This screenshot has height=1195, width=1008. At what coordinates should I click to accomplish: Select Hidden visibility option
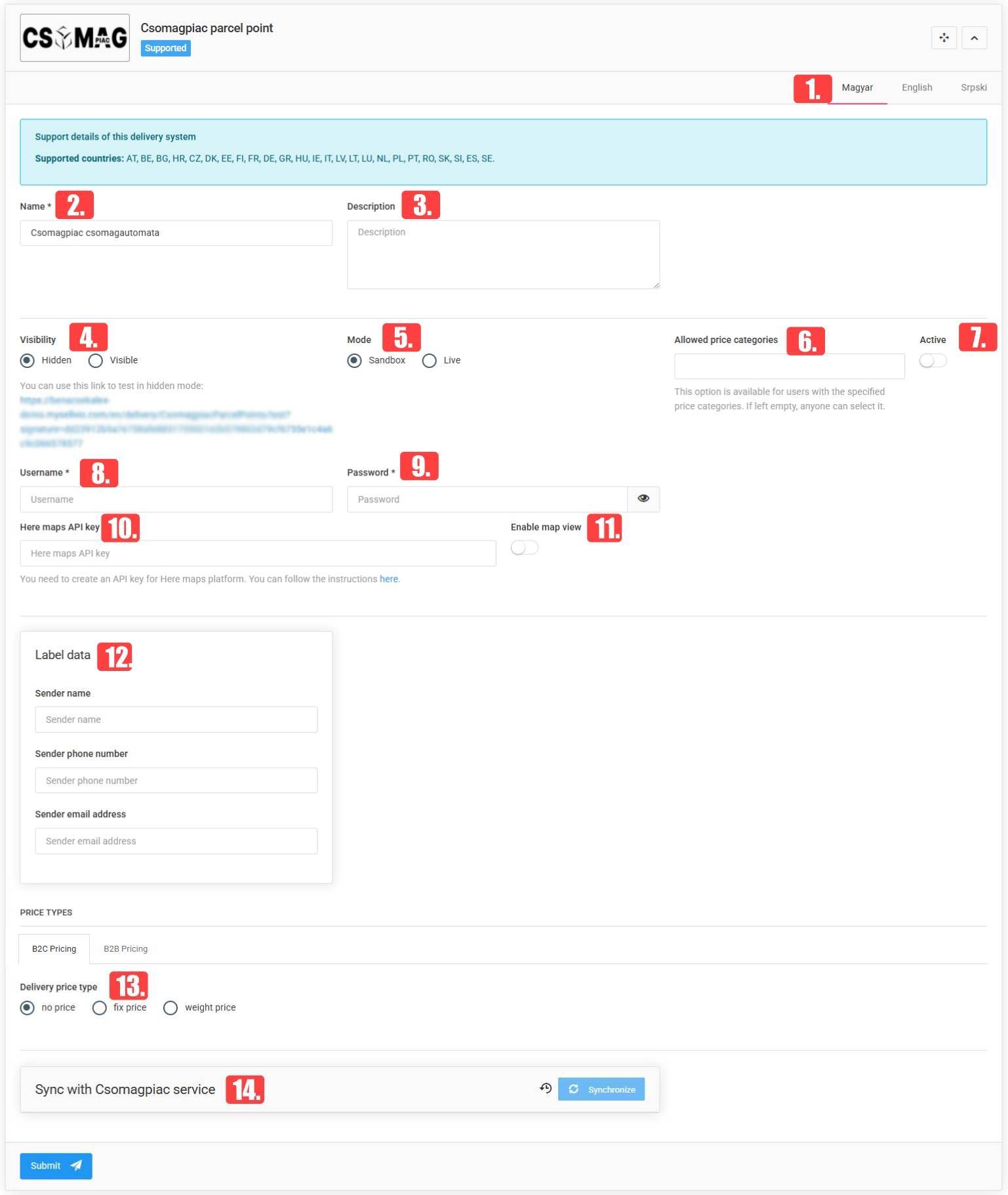[x=28, y=361]
